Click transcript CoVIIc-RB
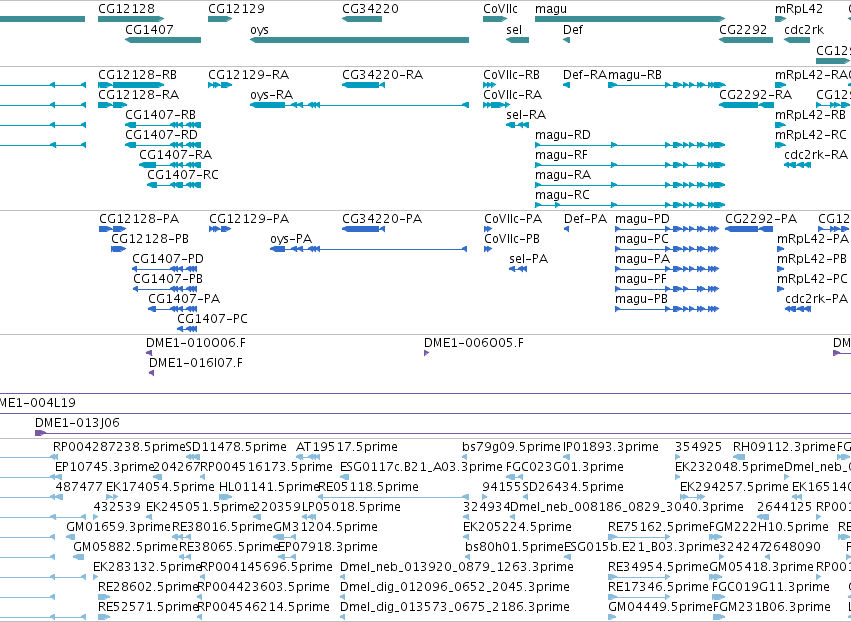 [x=511, y=74]
